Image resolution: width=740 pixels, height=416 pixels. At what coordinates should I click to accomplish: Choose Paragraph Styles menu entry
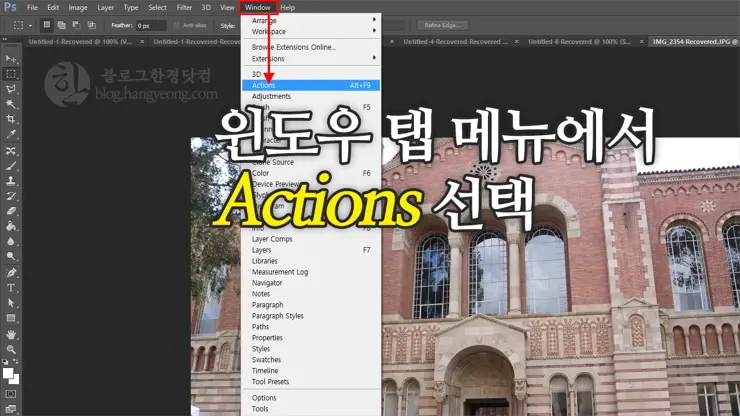[311, 316]
